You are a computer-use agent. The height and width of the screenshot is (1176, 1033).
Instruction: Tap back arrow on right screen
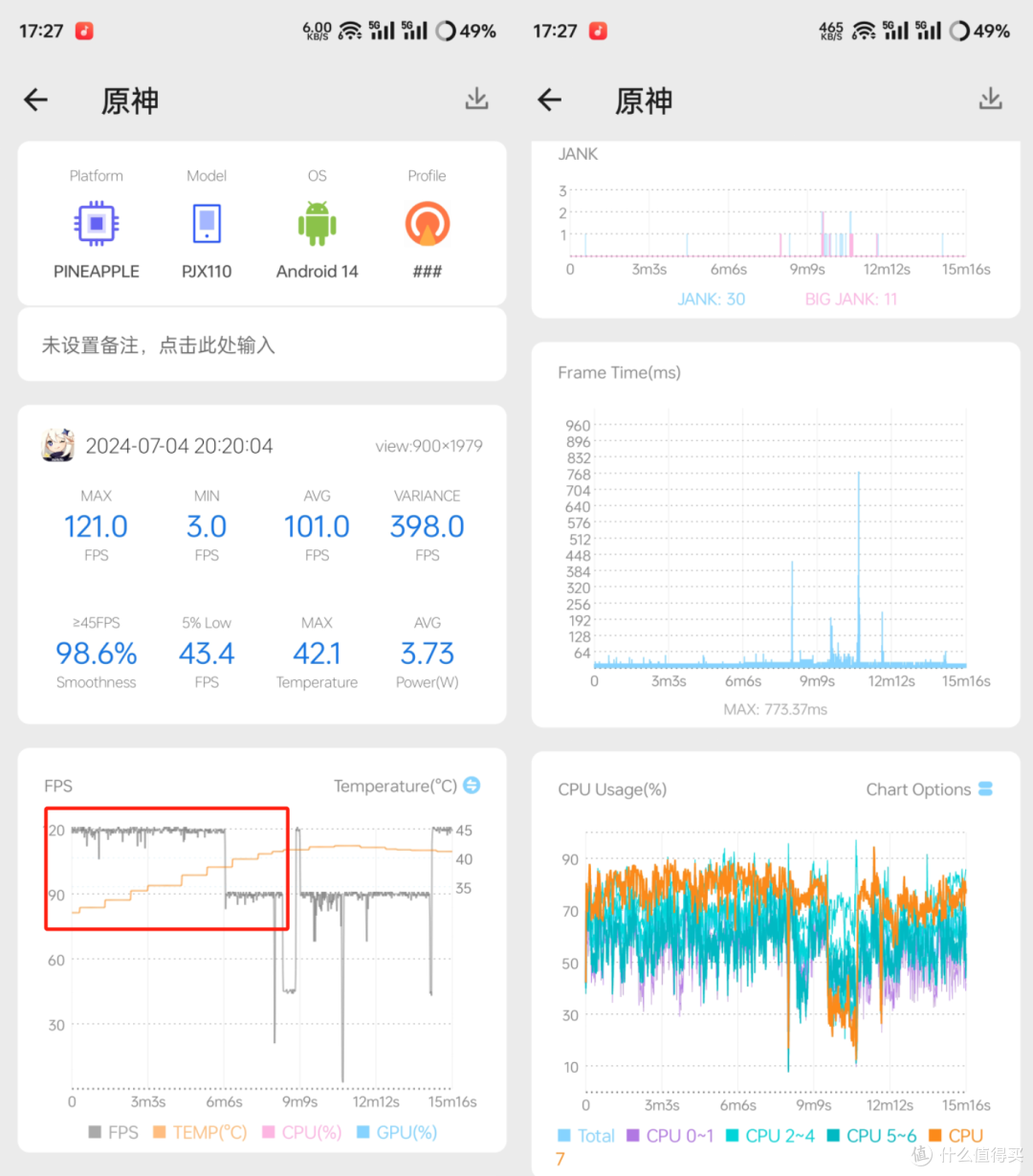click(x=549, y=100)
